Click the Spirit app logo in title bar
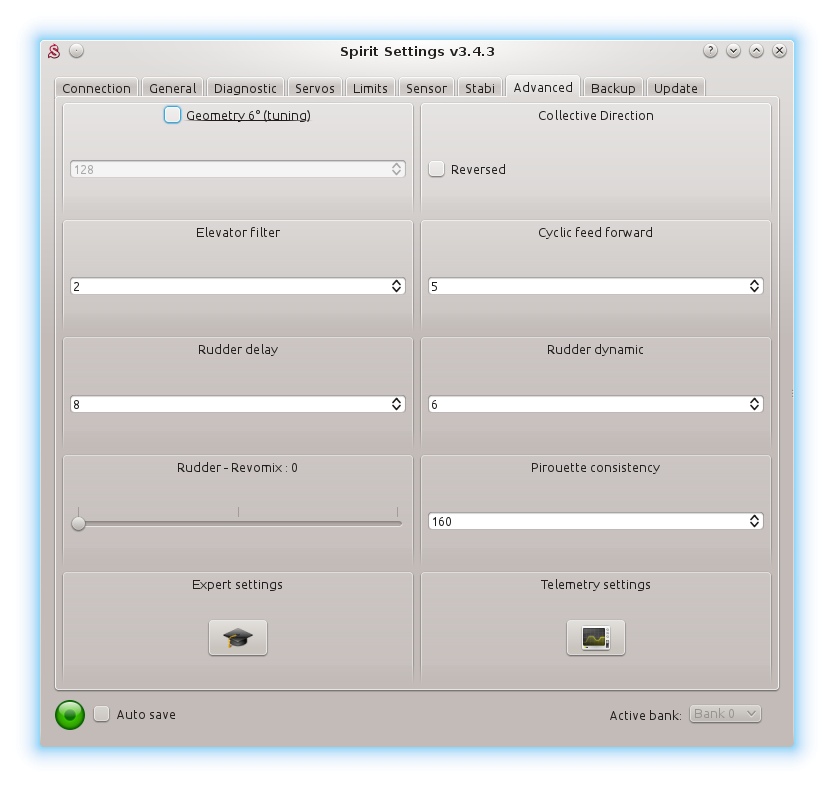This screenshot has width=834, height=787. click(x=55, y=51)
